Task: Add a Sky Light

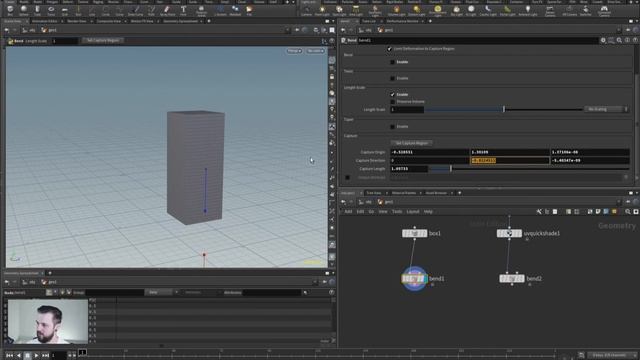Action: pos(456,11)
